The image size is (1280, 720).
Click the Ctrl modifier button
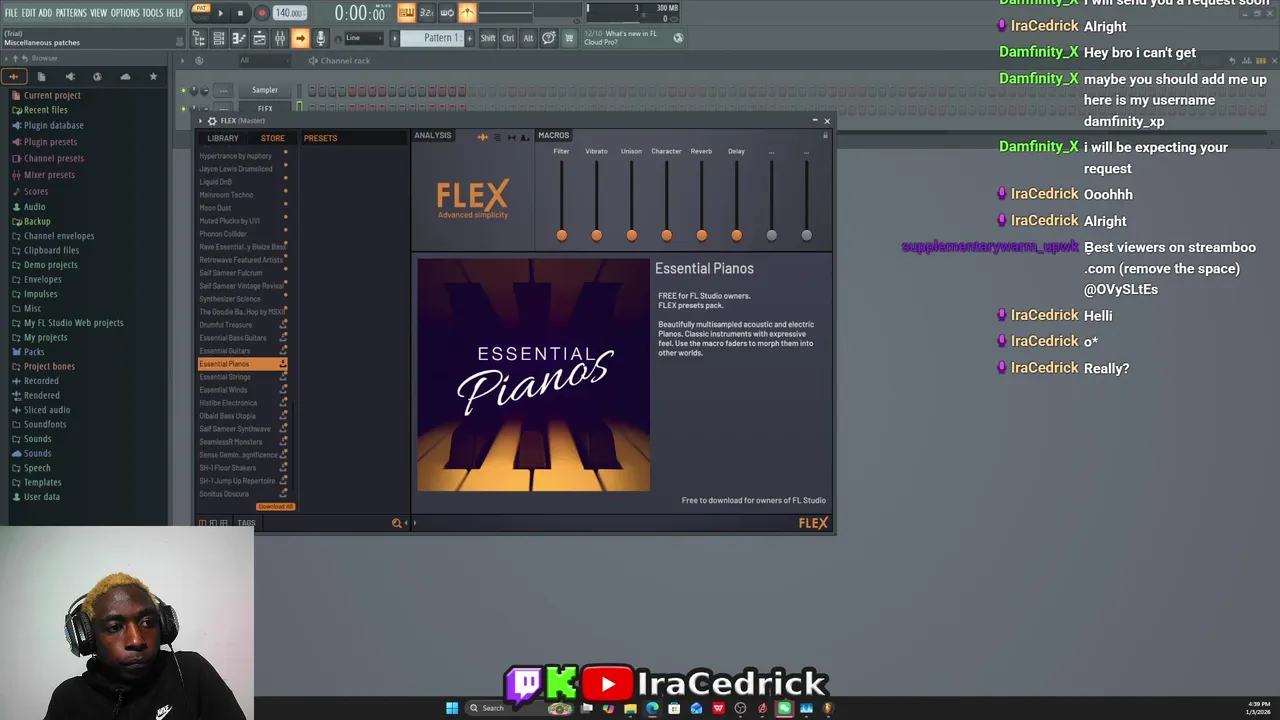508,38
